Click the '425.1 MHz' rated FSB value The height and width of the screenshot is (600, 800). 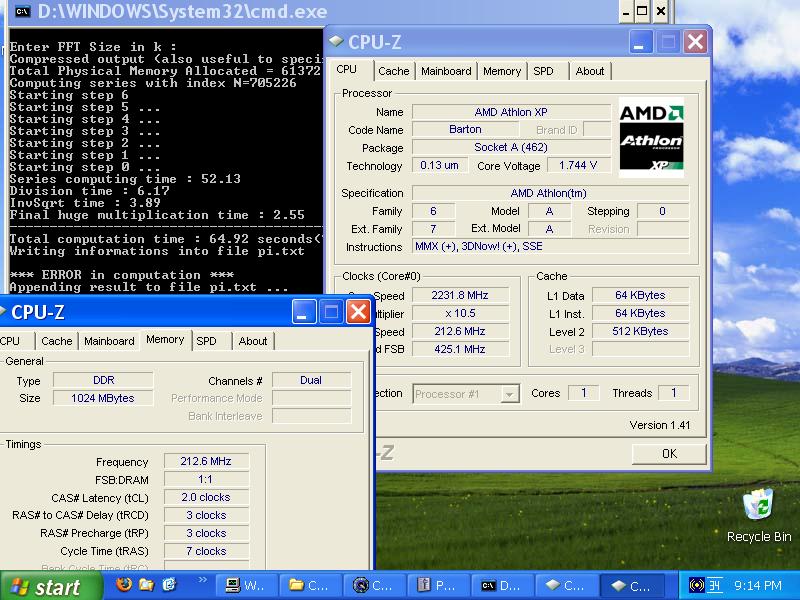(x=460, y=349)
